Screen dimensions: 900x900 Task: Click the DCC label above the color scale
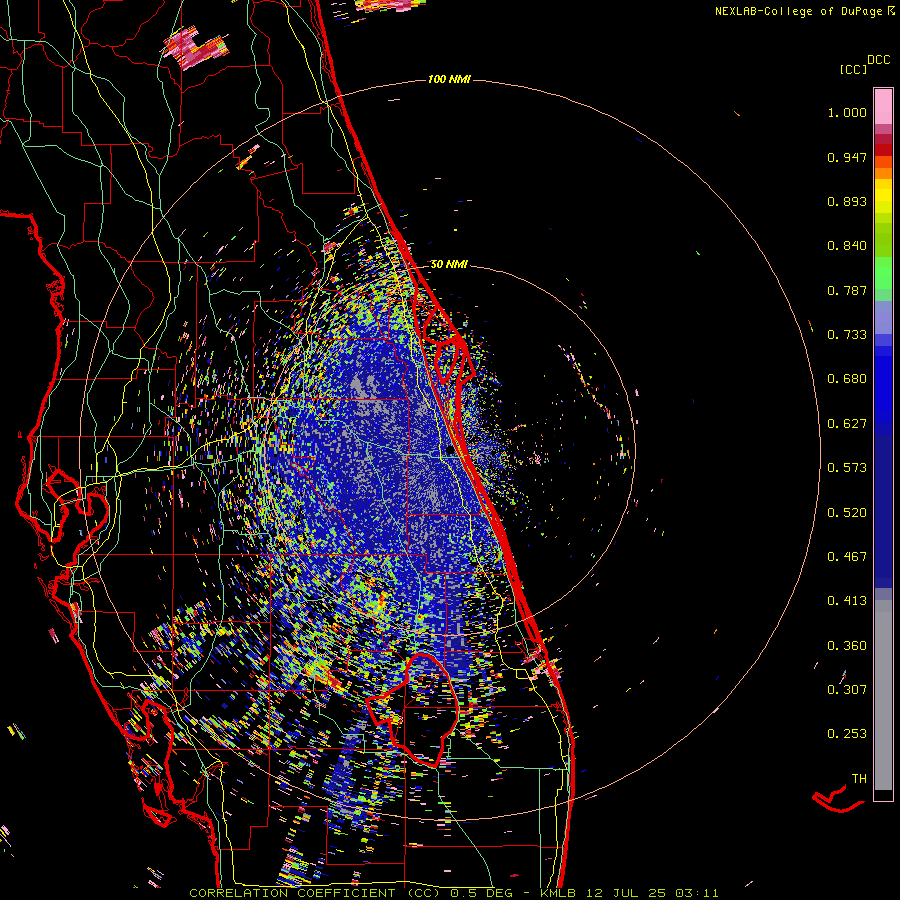(x=878, y=60)
